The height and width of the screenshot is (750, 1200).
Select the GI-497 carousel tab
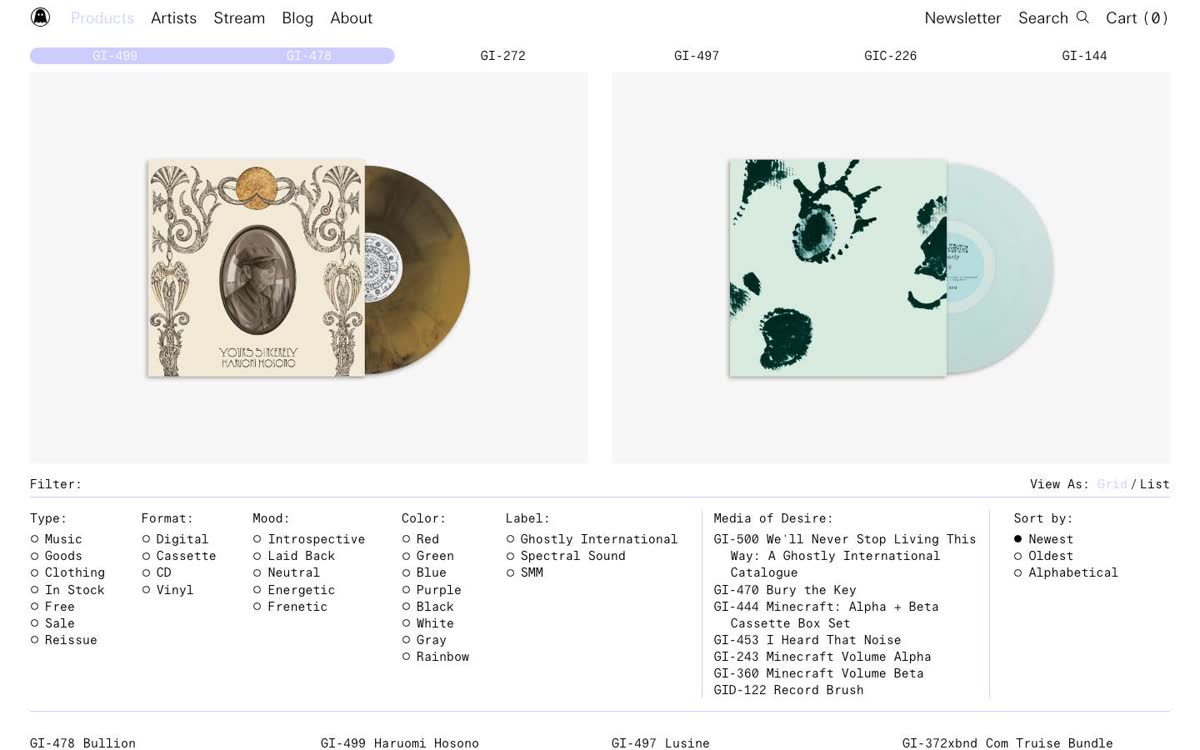697,56
